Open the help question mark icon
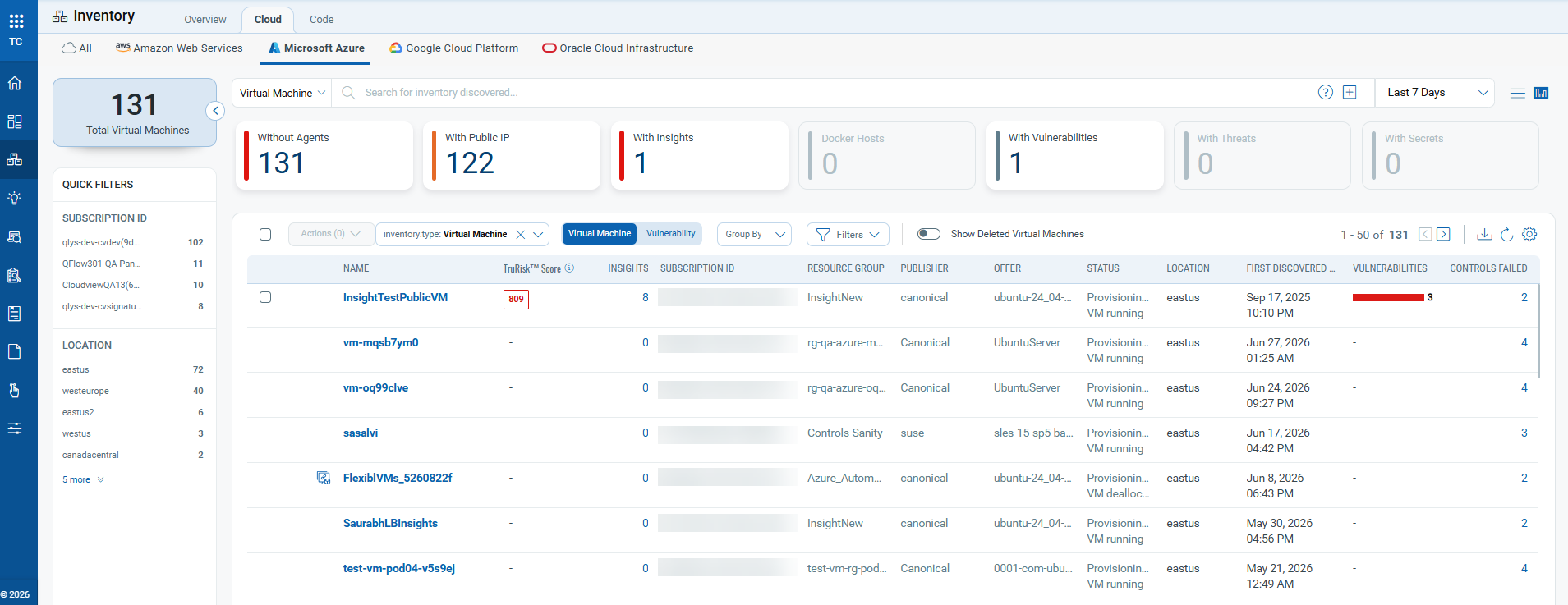Viewport: 1568px width, 605px height. click(x=1326, y=92)
